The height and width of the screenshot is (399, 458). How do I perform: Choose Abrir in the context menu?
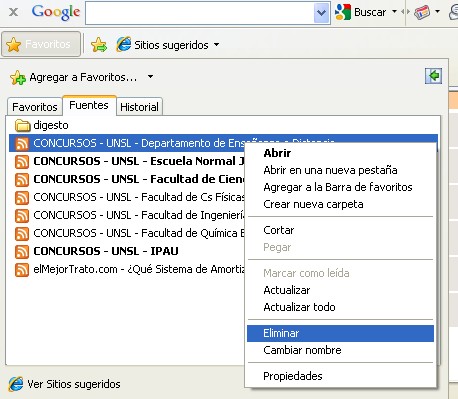[x=340, y=153]
